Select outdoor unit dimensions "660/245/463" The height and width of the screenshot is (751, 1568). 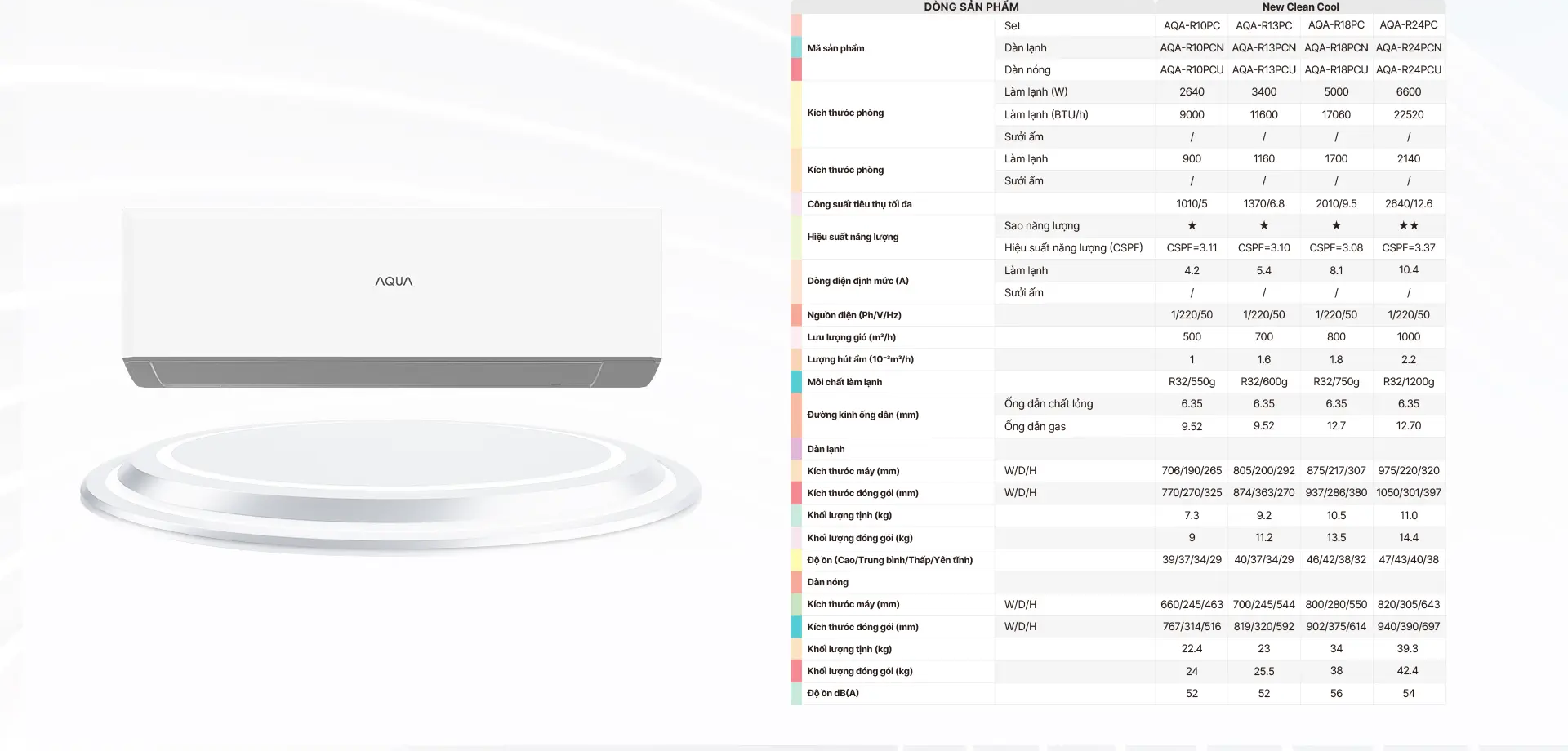[1192, 604]
